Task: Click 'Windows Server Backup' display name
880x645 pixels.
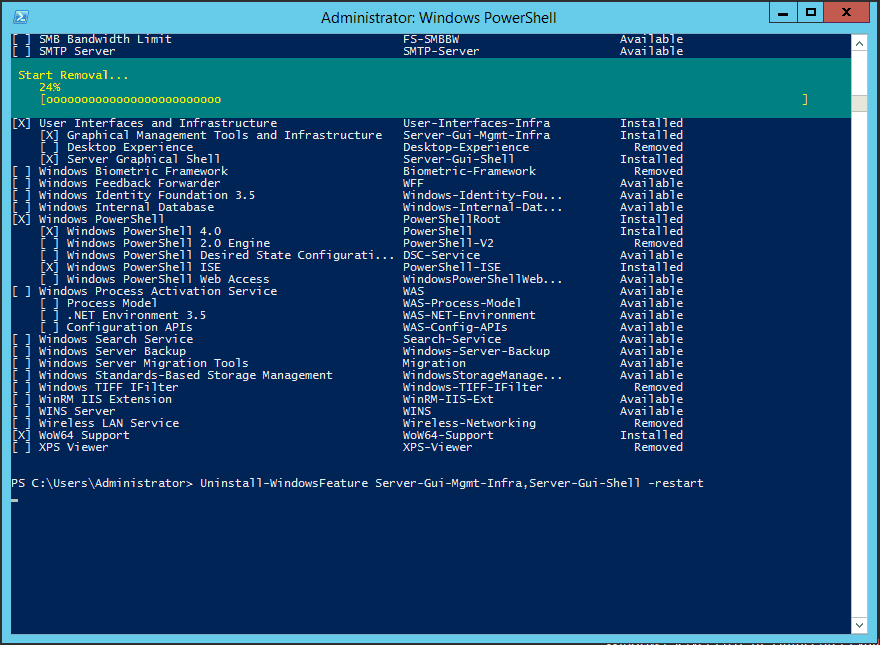Action: pyautogui.click(x=112, y=351)
